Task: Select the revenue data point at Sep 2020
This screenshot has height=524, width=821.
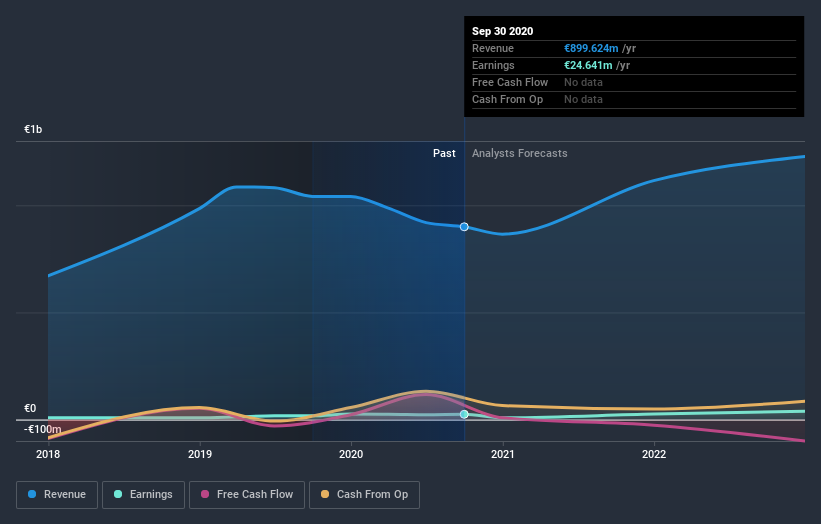Action: point(464,227)
